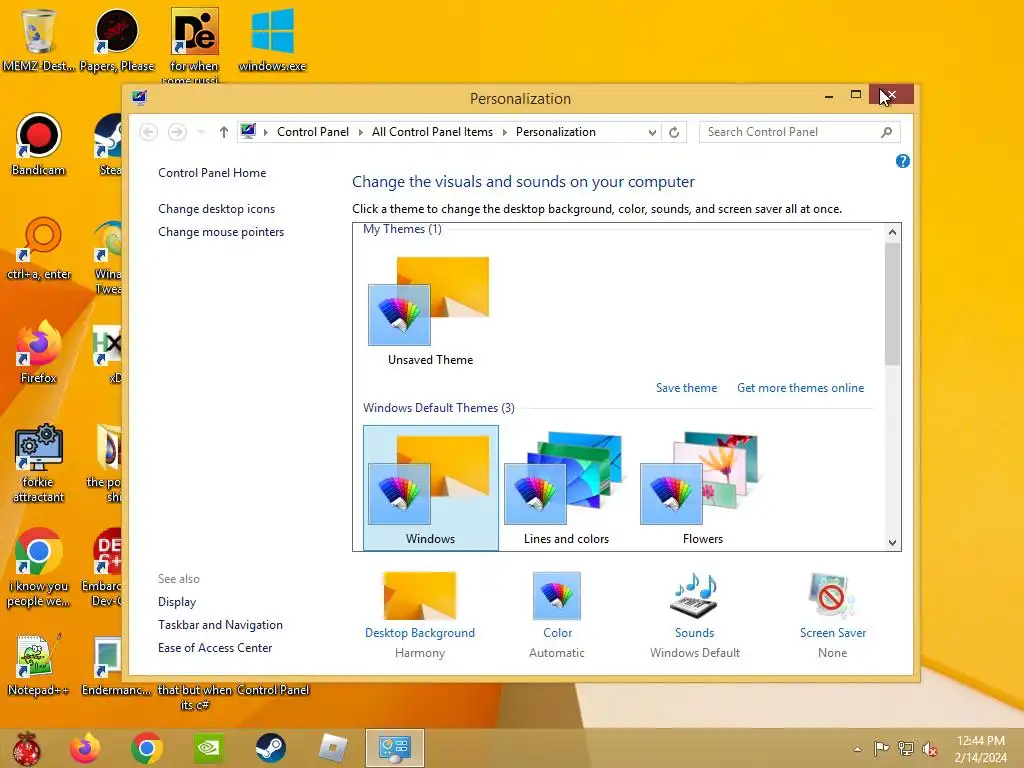Click the Help question mark icon
This screenshot has width=1024, height=768.
[903, 161]
